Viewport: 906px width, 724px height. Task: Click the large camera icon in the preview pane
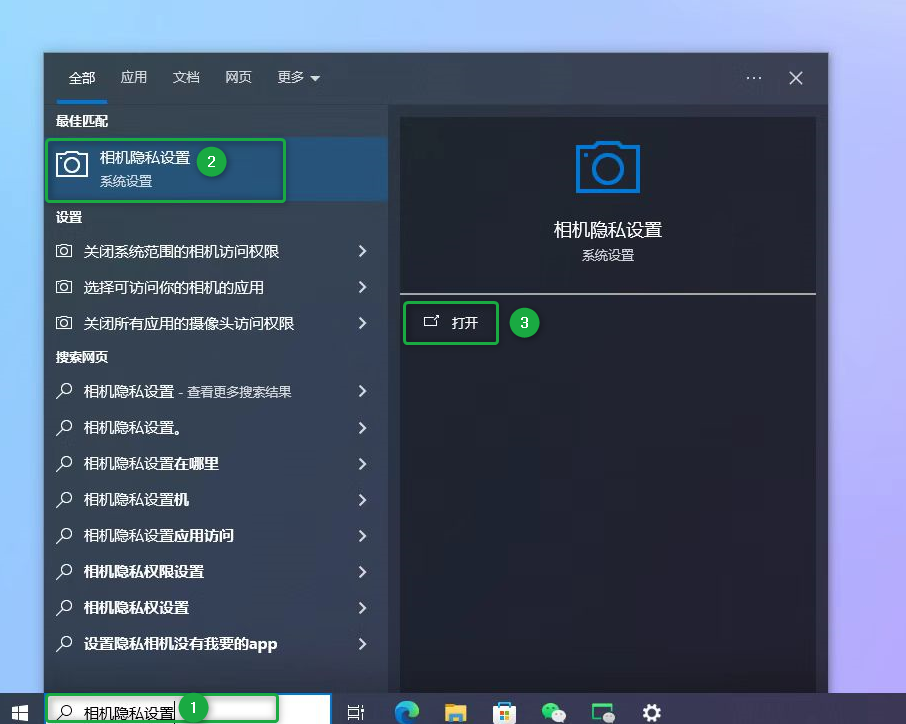608,167
